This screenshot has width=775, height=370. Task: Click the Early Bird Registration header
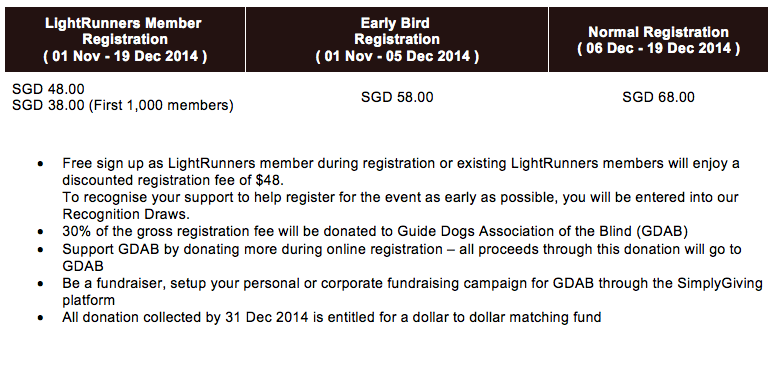[397, 40]
